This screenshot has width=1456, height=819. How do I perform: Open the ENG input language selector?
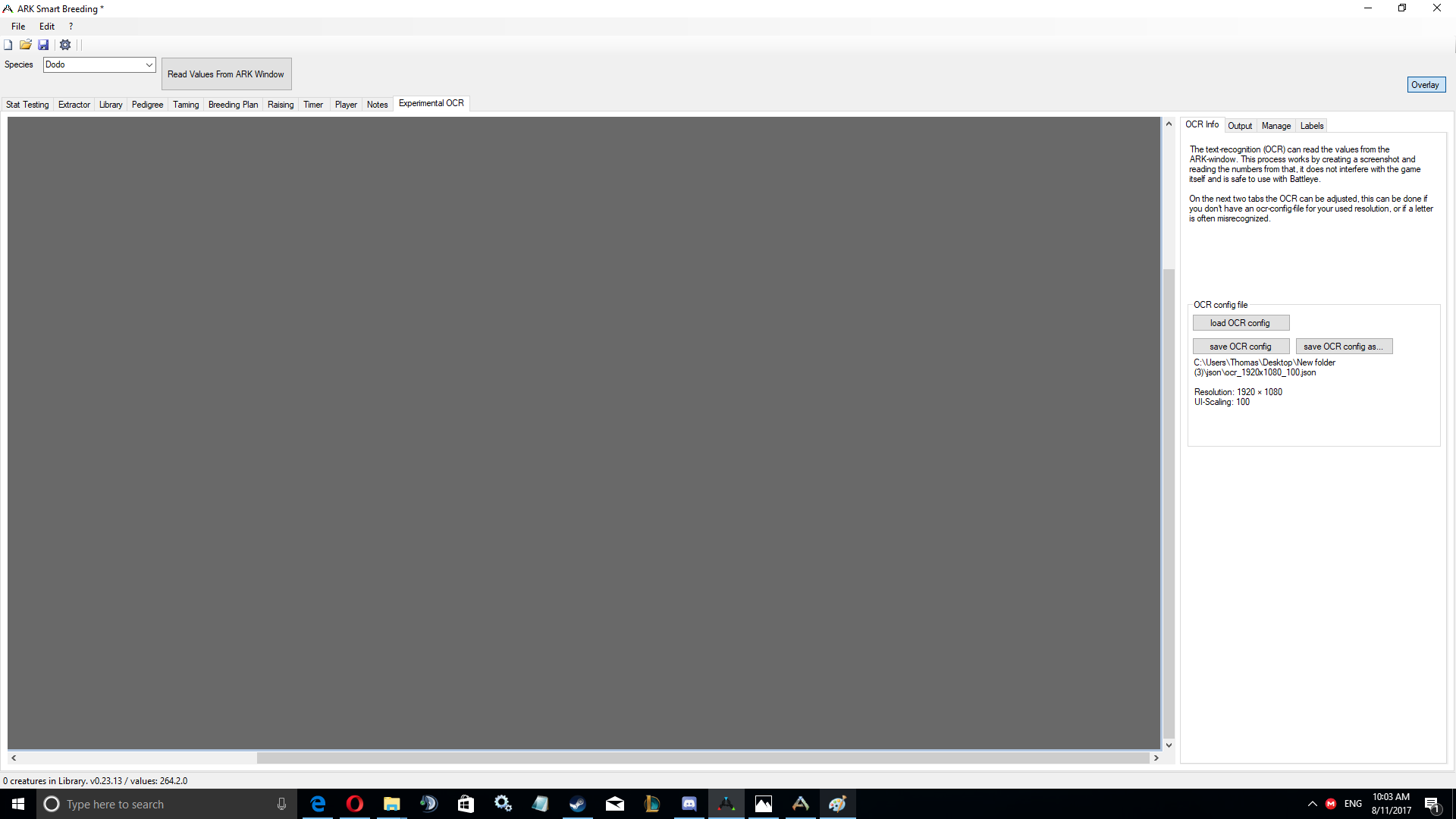(x=1352, y=804)
